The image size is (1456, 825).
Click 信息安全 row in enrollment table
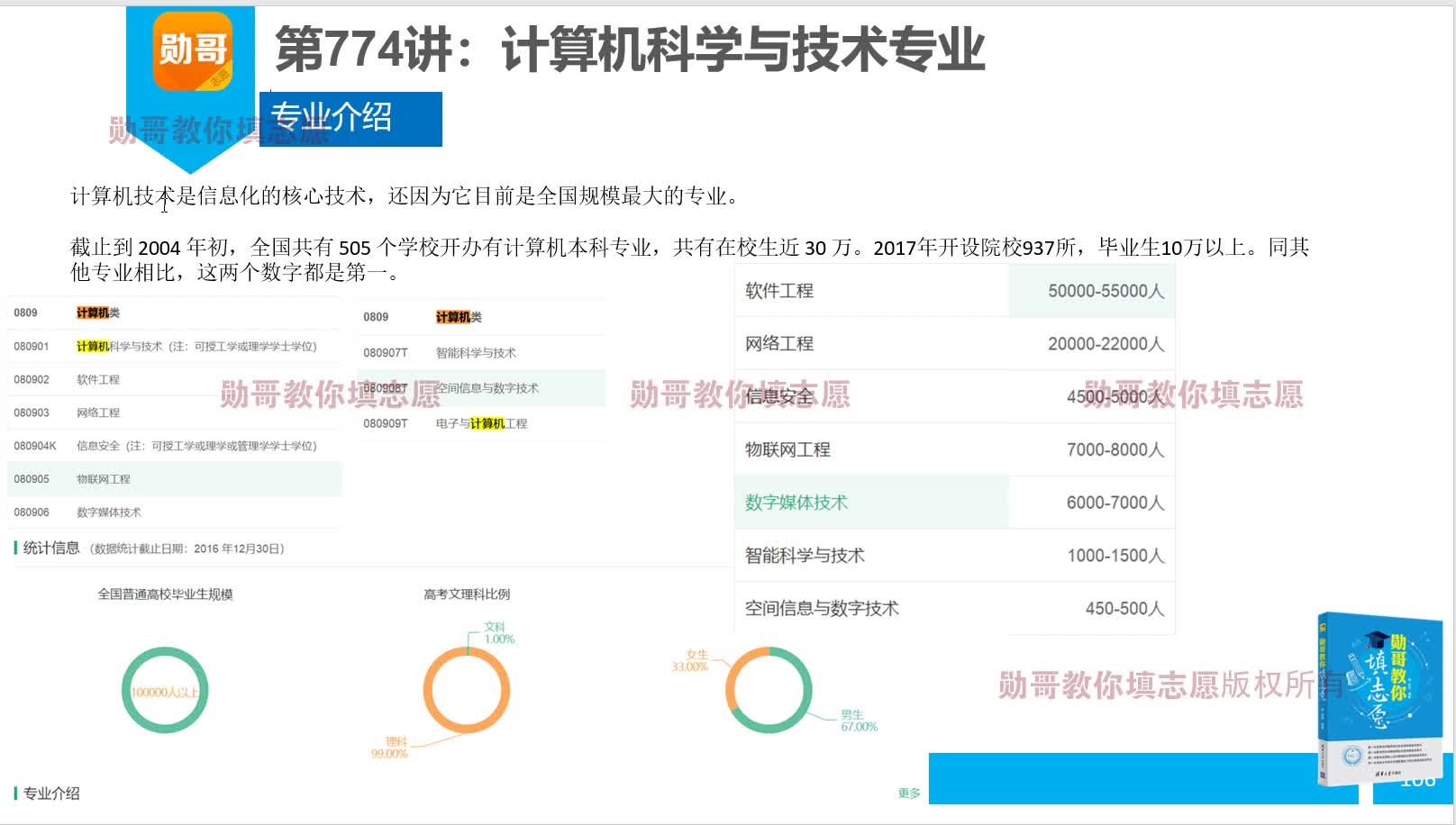[955, 397]
